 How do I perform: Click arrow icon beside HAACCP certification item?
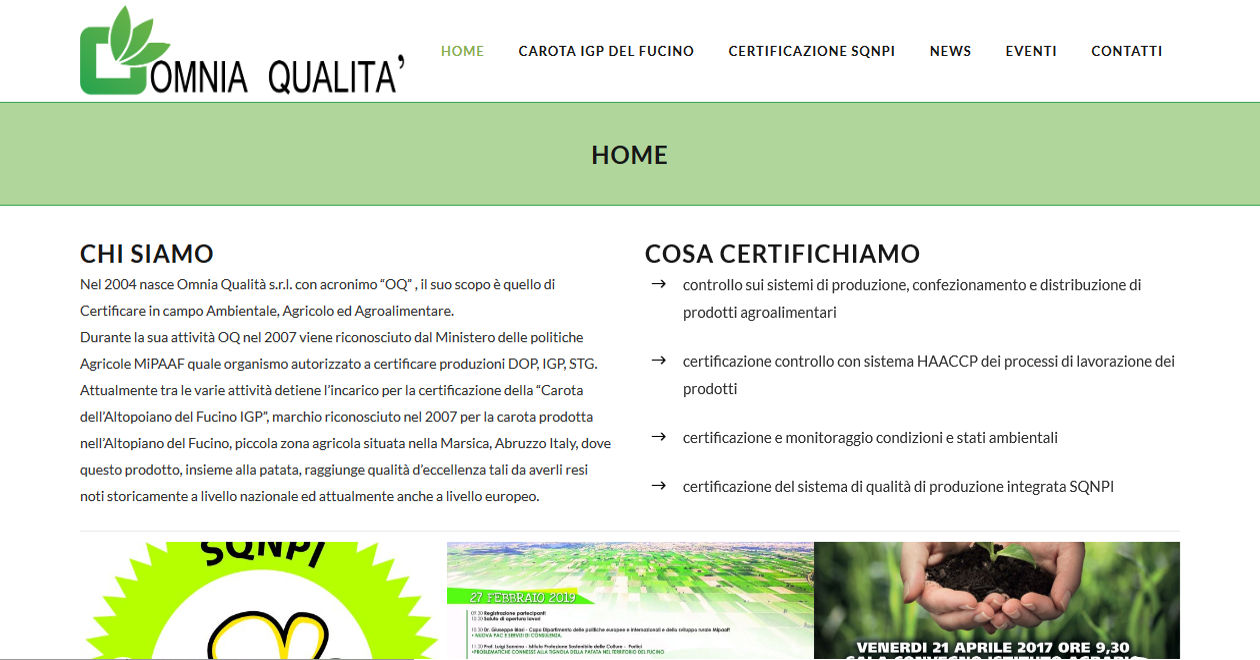coord(658,360)
